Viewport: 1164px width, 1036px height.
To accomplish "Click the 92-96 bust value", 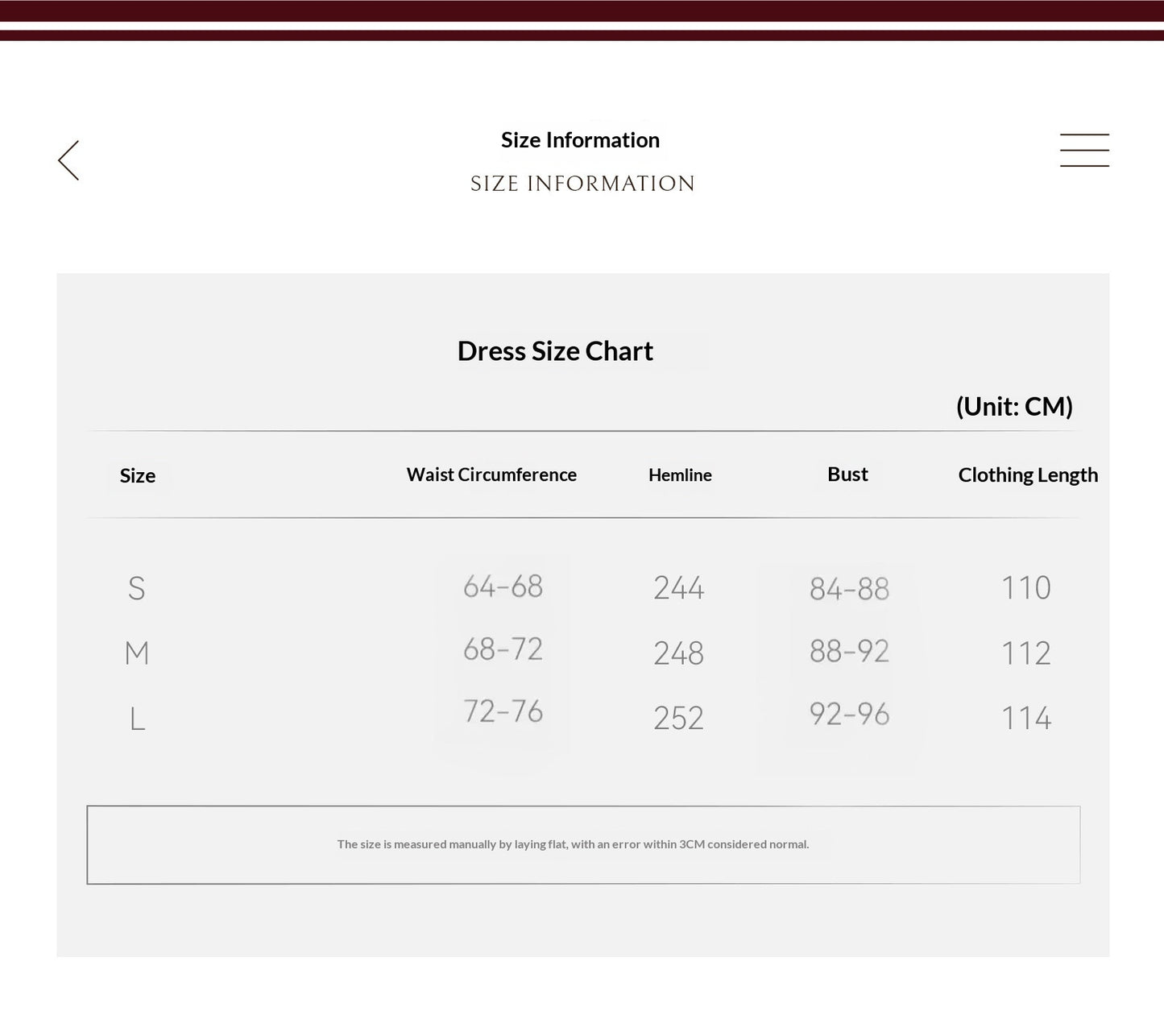I will coord(849,714).
